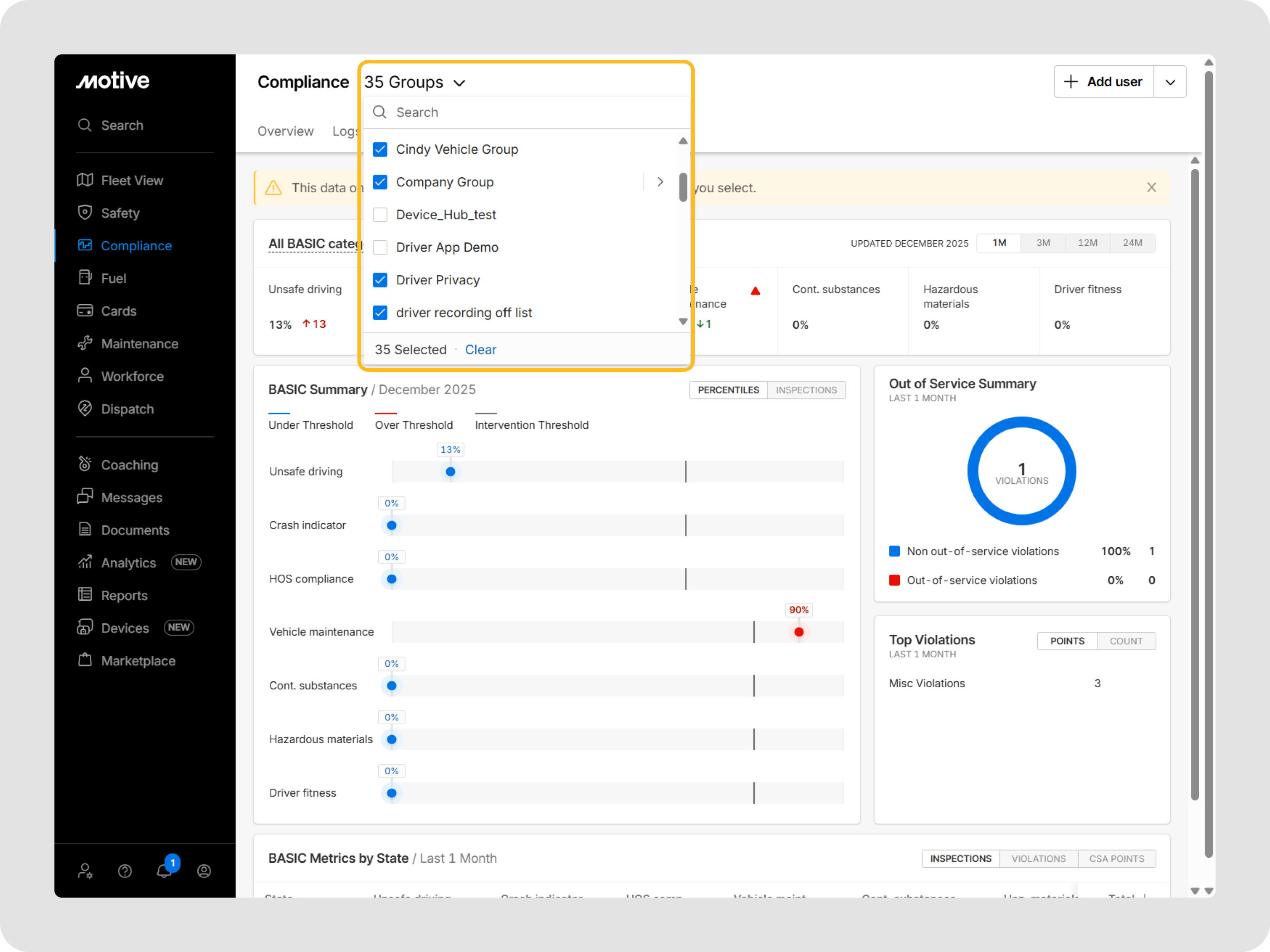Image resolution: width=1270 pixels, height=952 pixels.
Task: Click Clear link in groups dropdown
Action: tap(480, 350)
